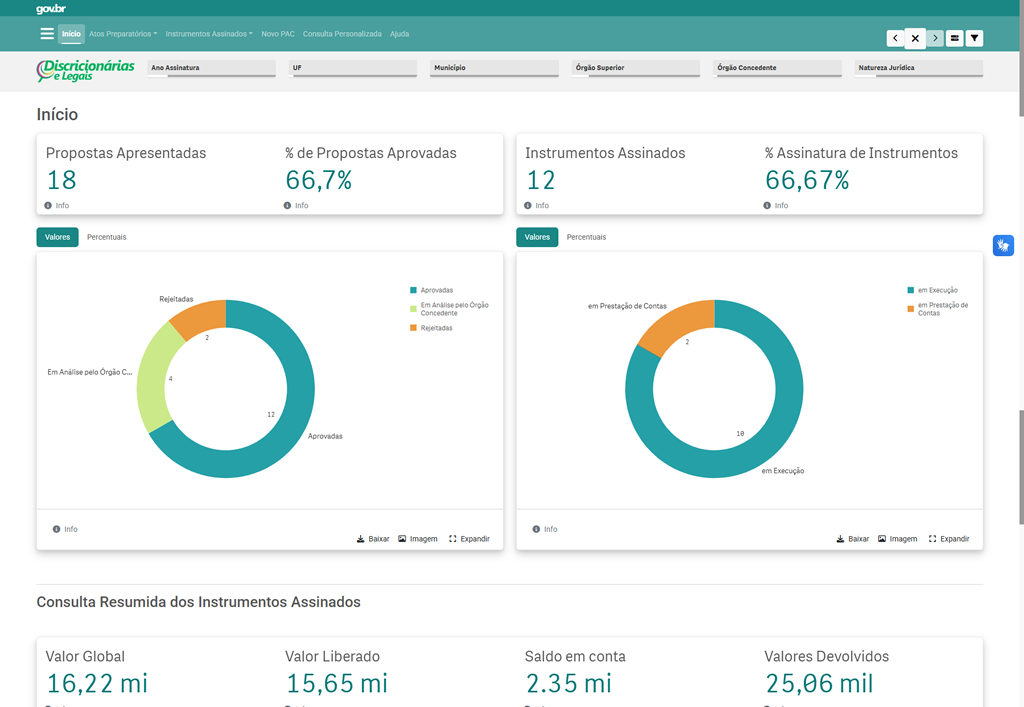This screenshot has height=707, width=1024.
Task: Step back one selection with left arrow
Action: point(895,39)
